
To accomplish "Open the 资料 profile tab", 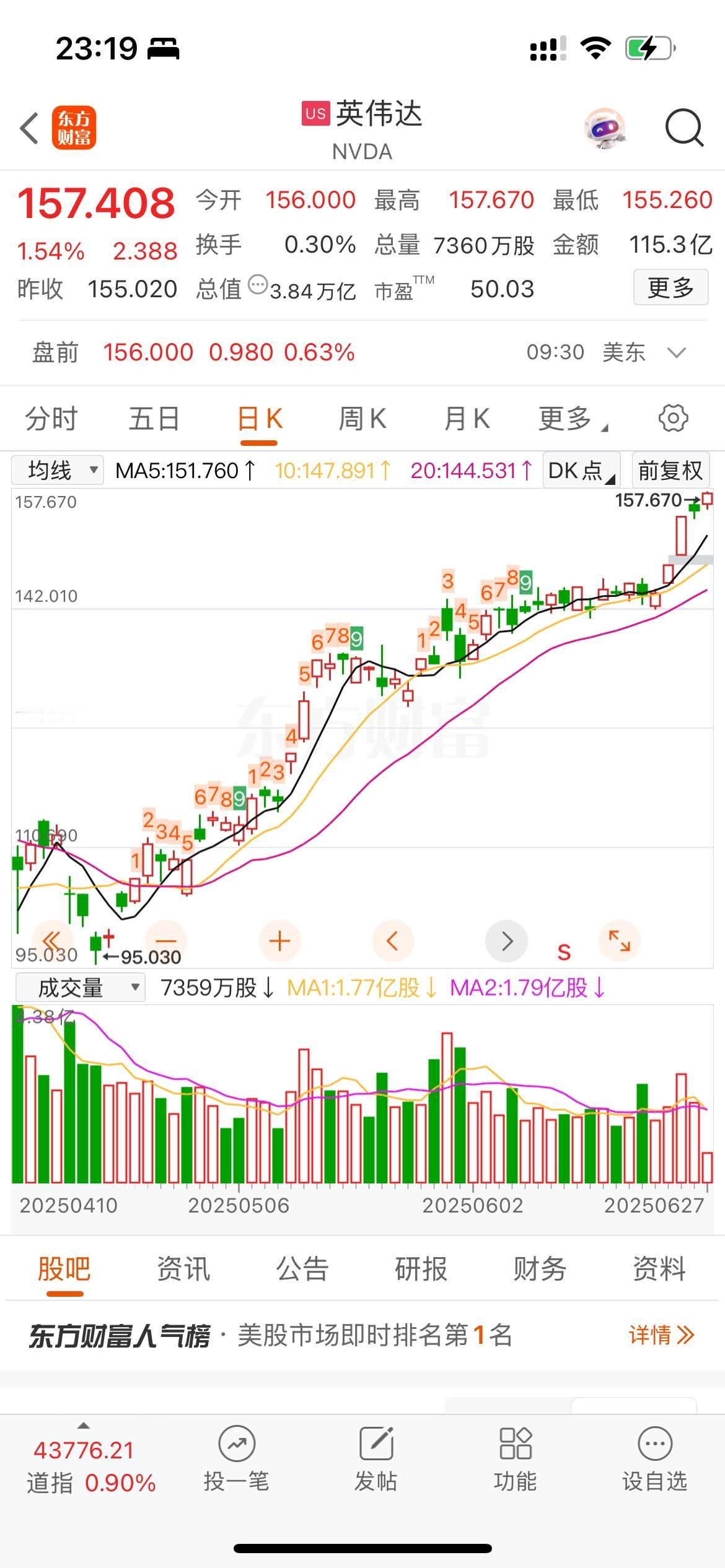I will point(659,1269).
